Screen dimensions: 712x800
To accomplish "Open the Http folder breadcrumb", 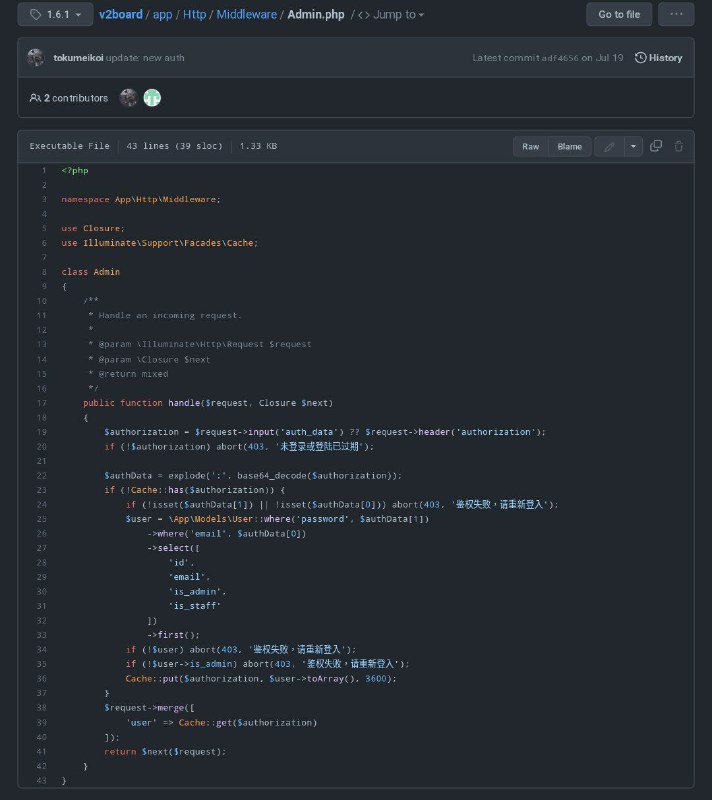I will (x=194, y=15).
